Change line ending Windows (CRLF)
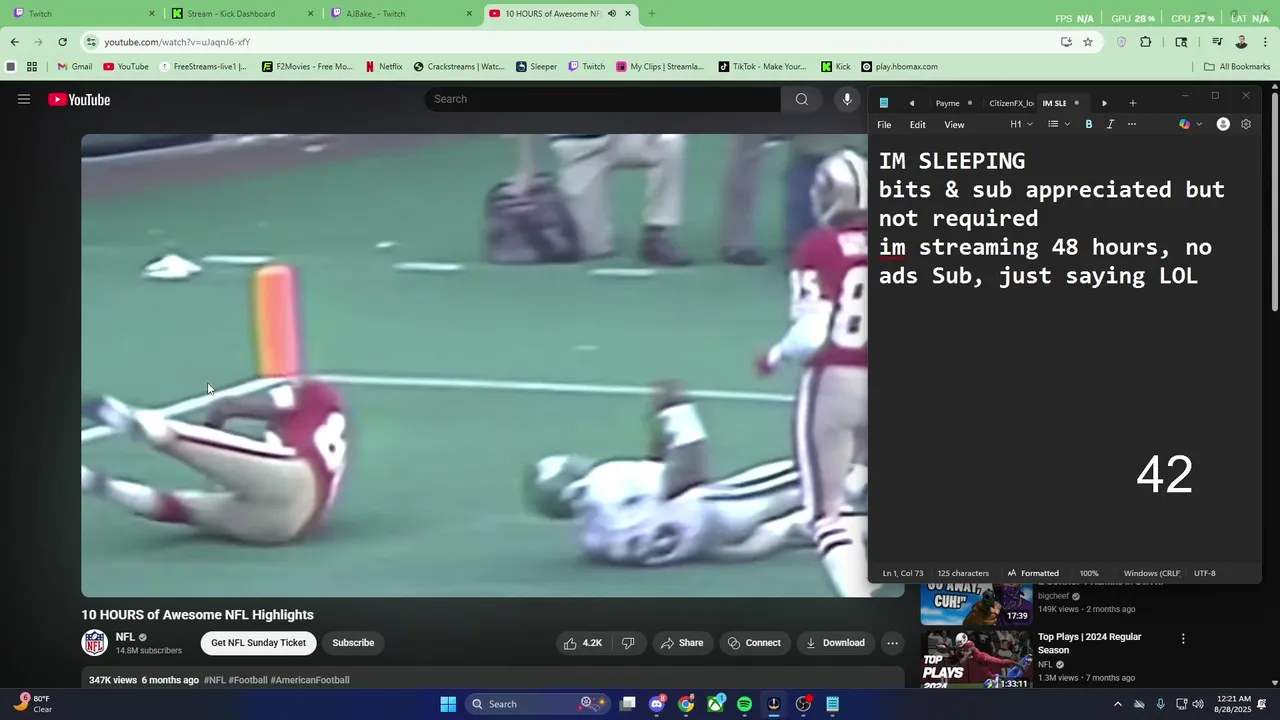Image resolution: width=1280 pixels, height=720 pixels. coord(1152,573)
